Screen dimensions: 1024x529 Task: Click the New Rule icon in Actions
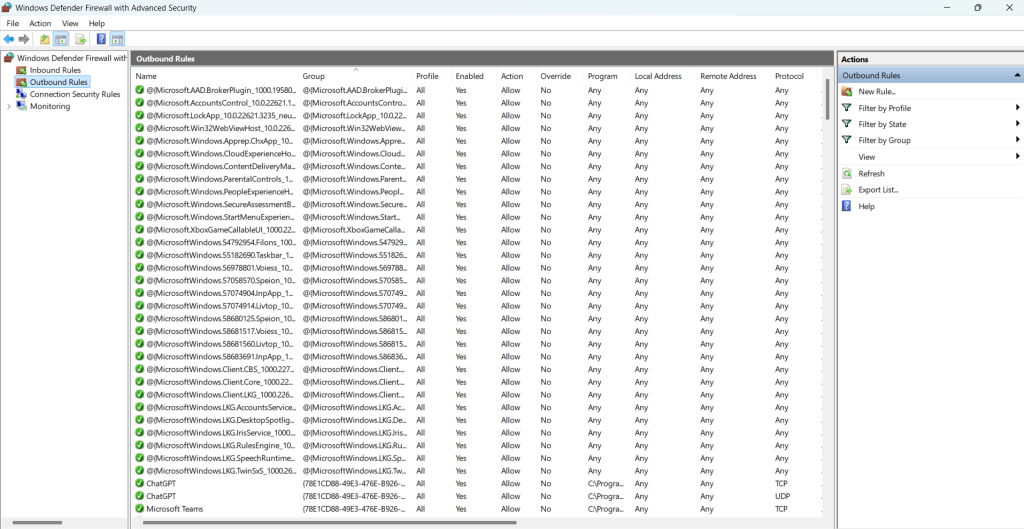pyautogui.click(x=847, y=91)
